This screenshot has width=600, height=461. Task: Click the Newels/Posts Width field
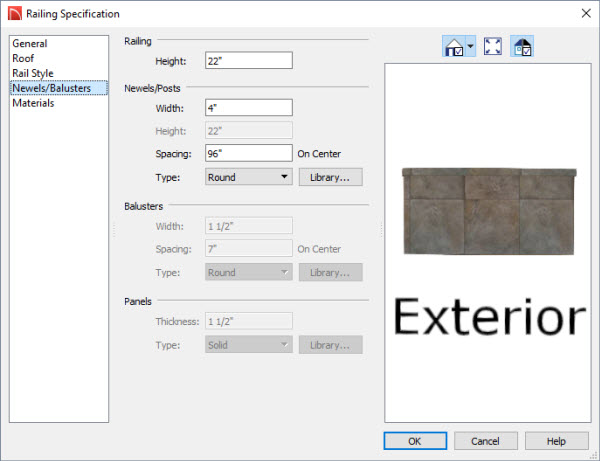point(249,108)
